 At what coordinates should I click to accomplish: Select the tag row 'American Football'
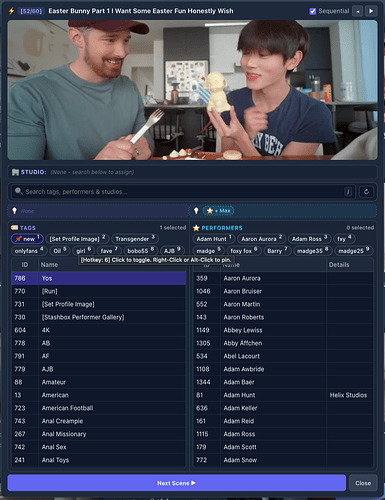coord(99,408)
